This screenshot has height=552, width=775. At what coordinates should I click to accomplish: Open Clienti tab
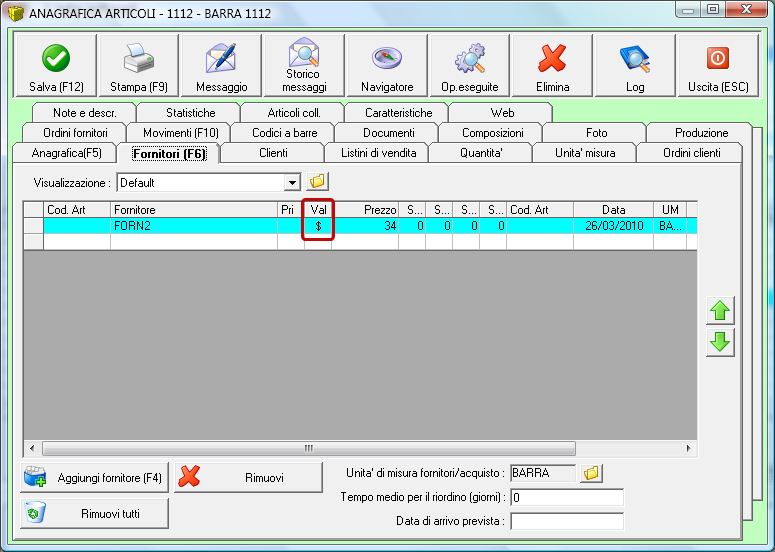point(273,153)
